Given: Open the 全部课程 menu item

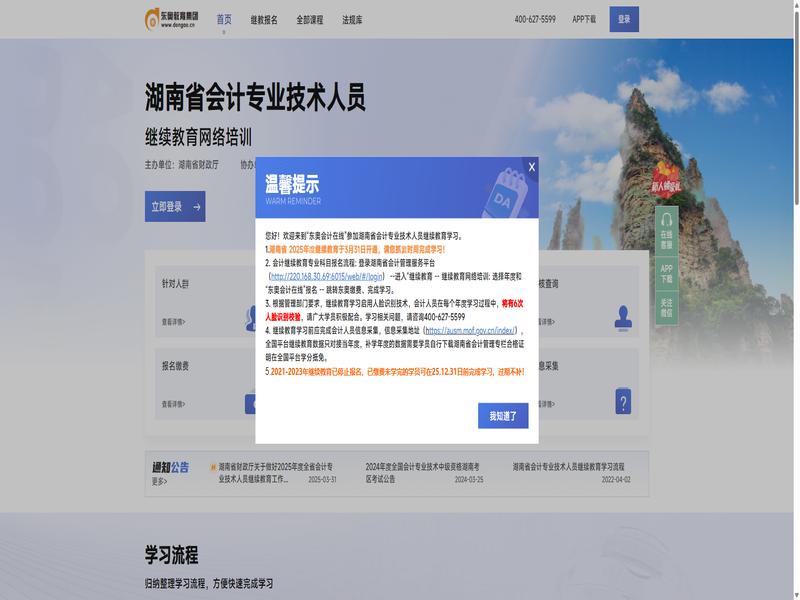Looking at the screenshot, I should 310,19.
